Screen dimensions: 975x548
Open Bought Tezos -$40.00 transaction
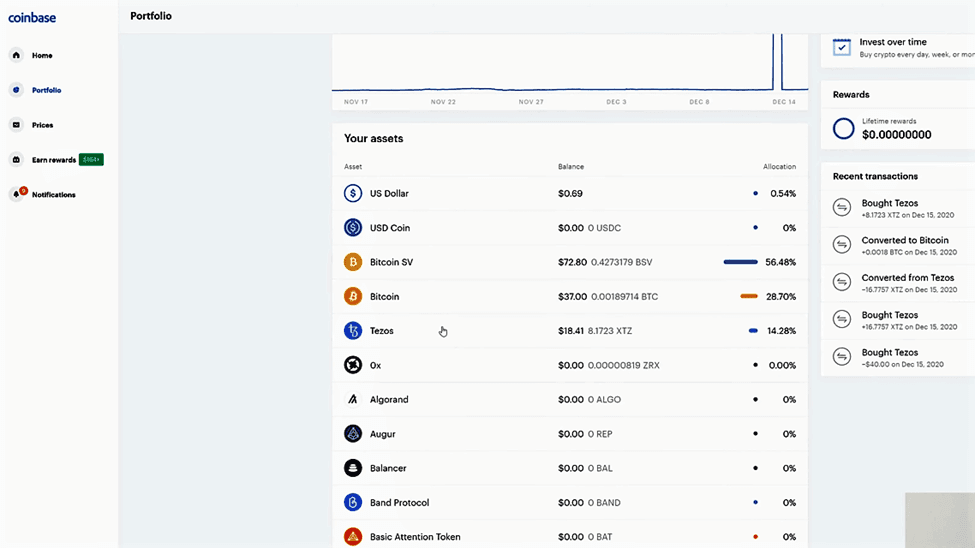point(898,358)
